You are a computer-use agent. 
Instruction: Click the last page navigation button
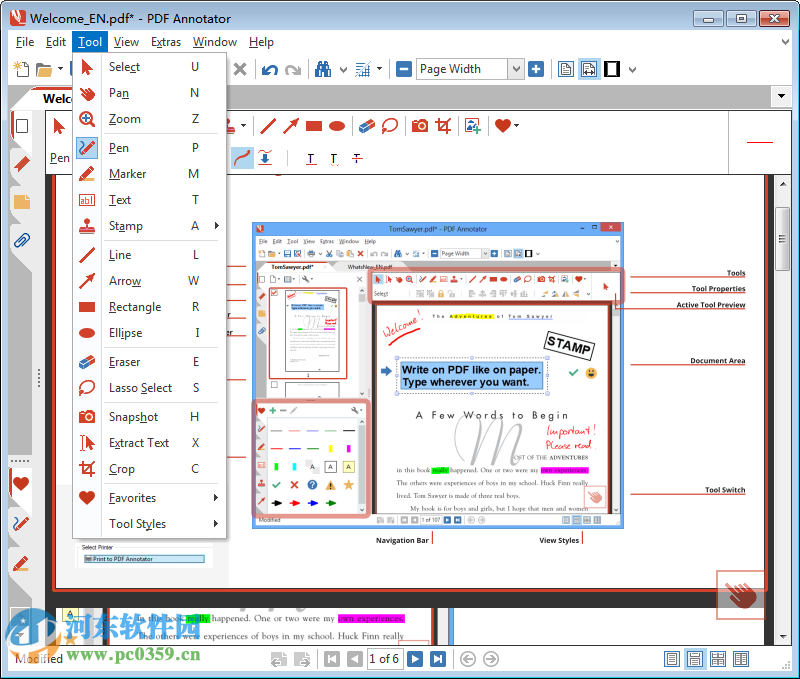coord(438,659)
